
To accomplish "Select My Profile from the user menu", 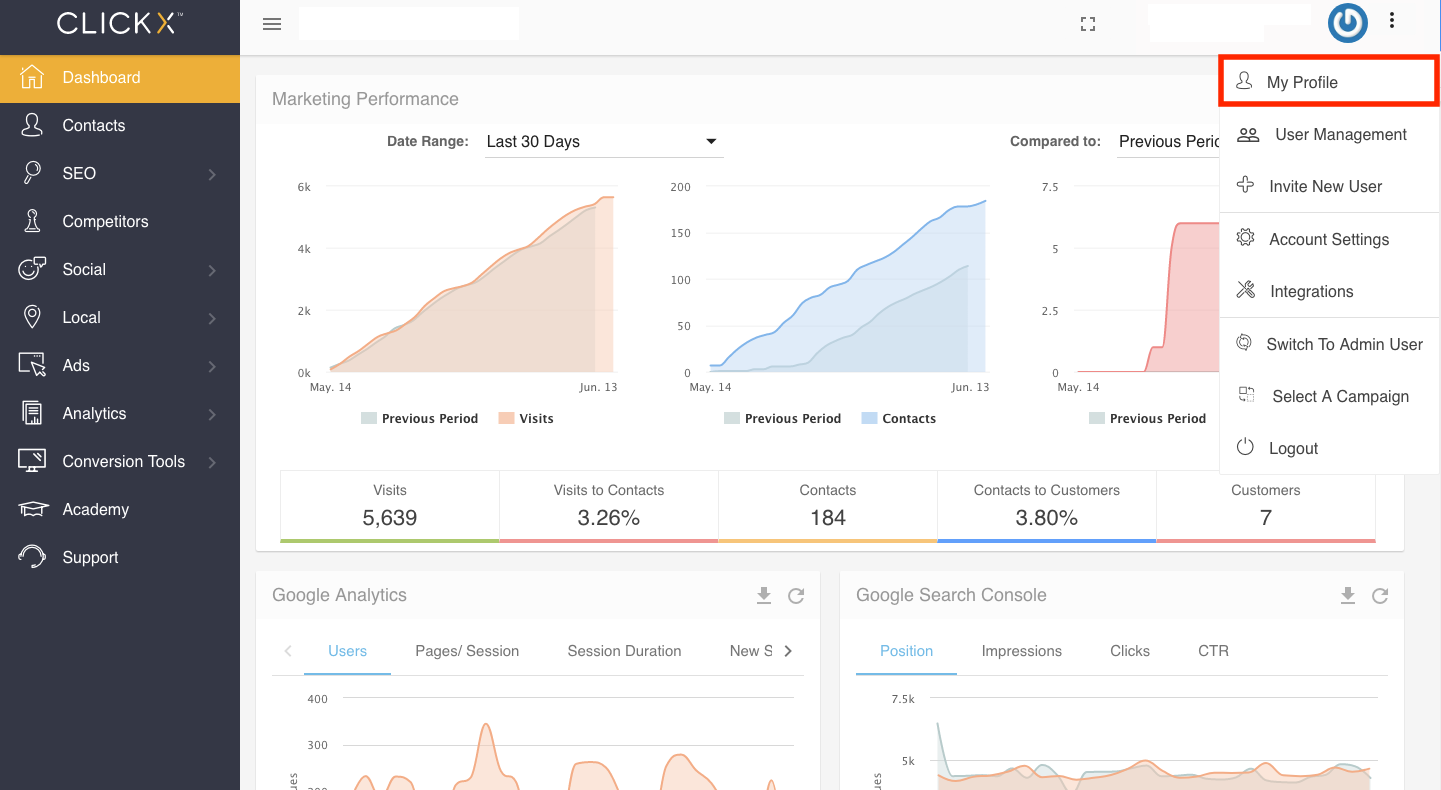I will point(1329,82).
